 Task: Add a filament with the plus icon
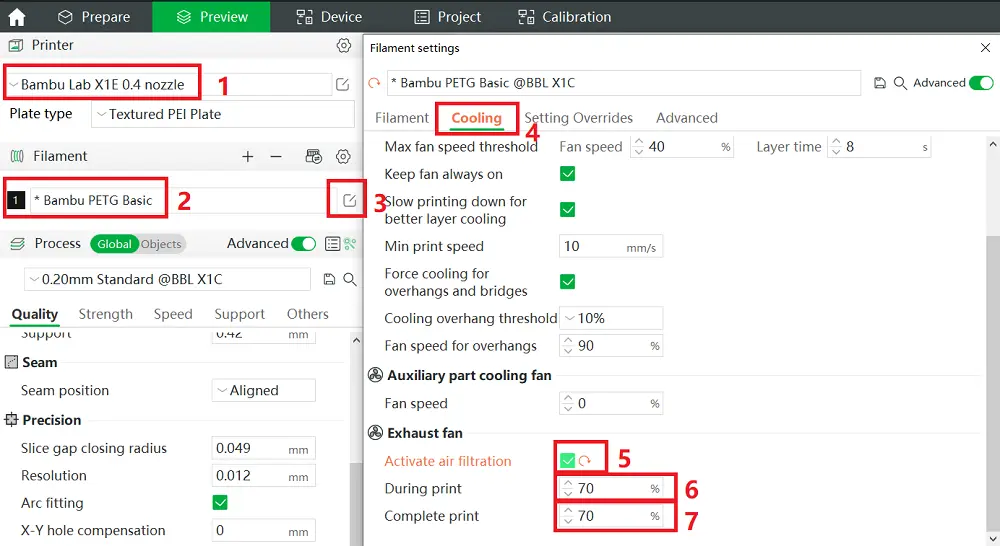coord(247,156)
